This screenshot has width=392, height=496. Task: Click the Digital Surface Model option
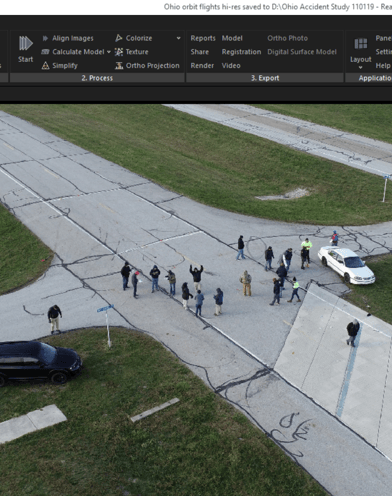point(302,52)
